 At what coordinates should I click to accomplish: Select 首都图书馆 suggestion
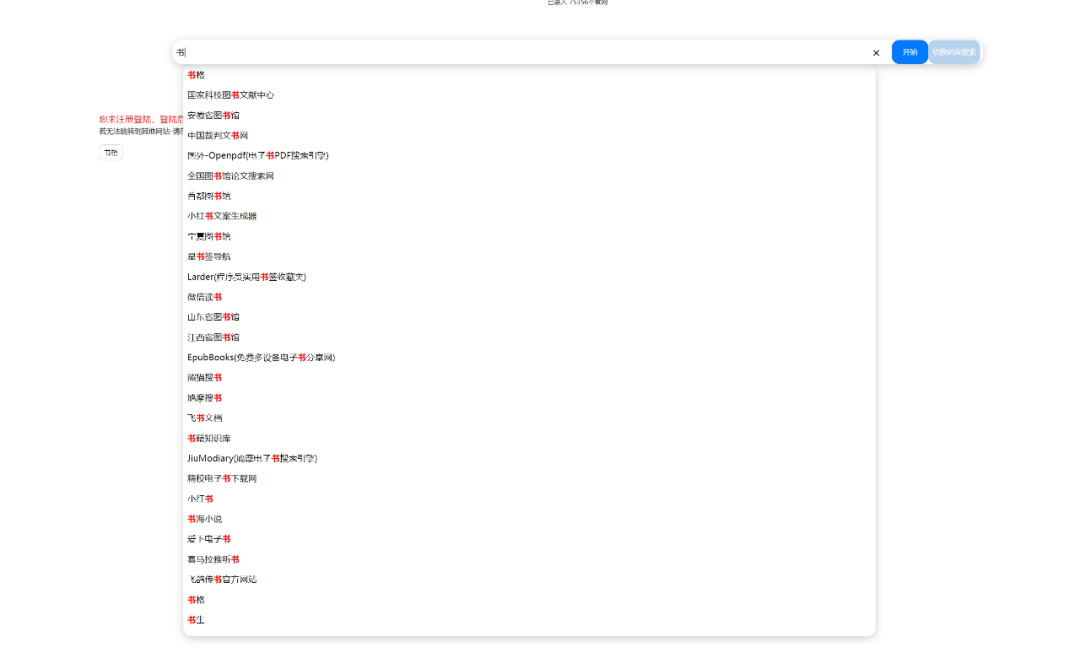point(529,196)
